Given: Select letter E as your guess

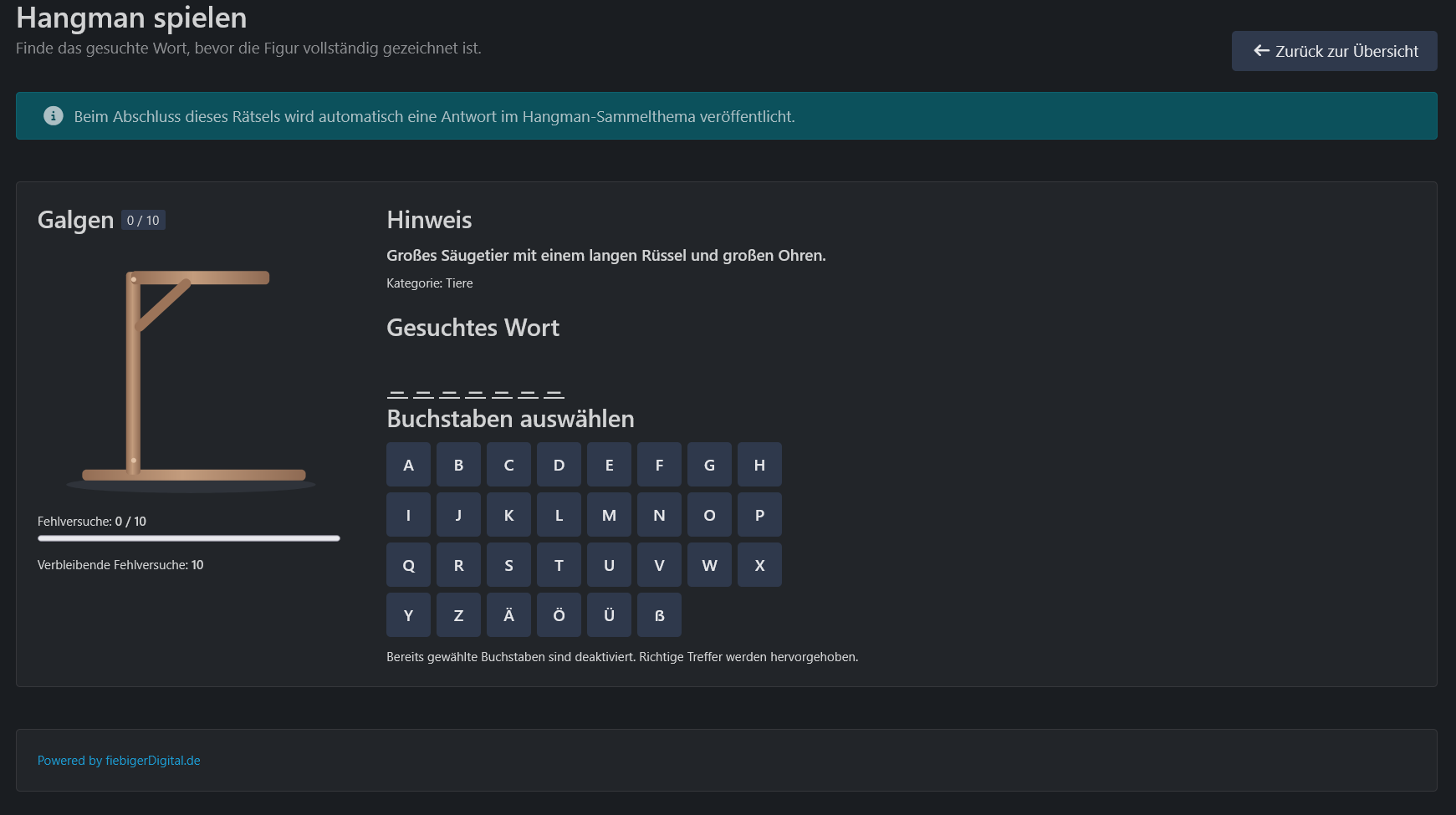Looking at the screenshot, I should pyautogui.click(x=609, y=465).
